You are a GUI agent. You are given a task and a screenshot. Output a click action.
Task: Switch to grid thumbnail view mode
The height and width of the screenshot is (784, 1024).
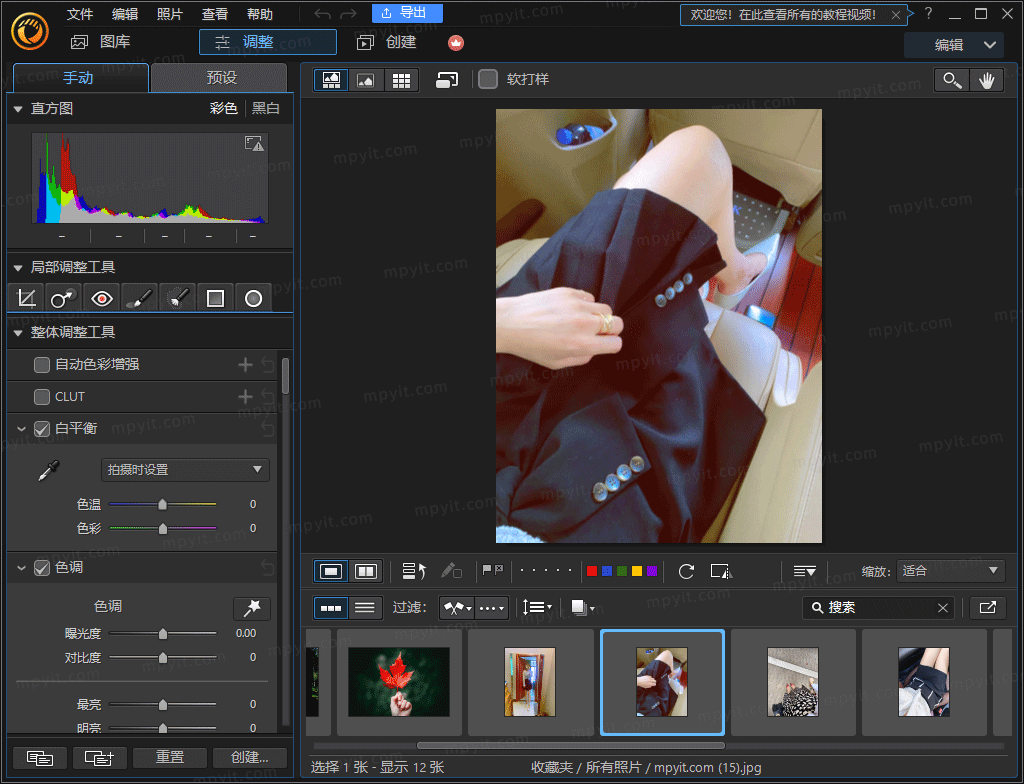click(x=401, y=80)
